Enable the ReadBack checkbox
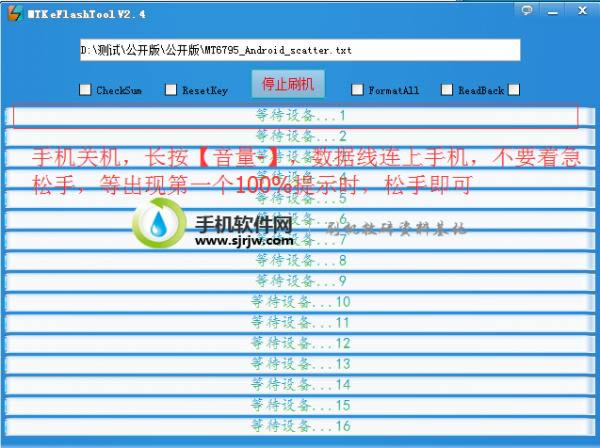600x448 pixels. click(x=447, y=90)
